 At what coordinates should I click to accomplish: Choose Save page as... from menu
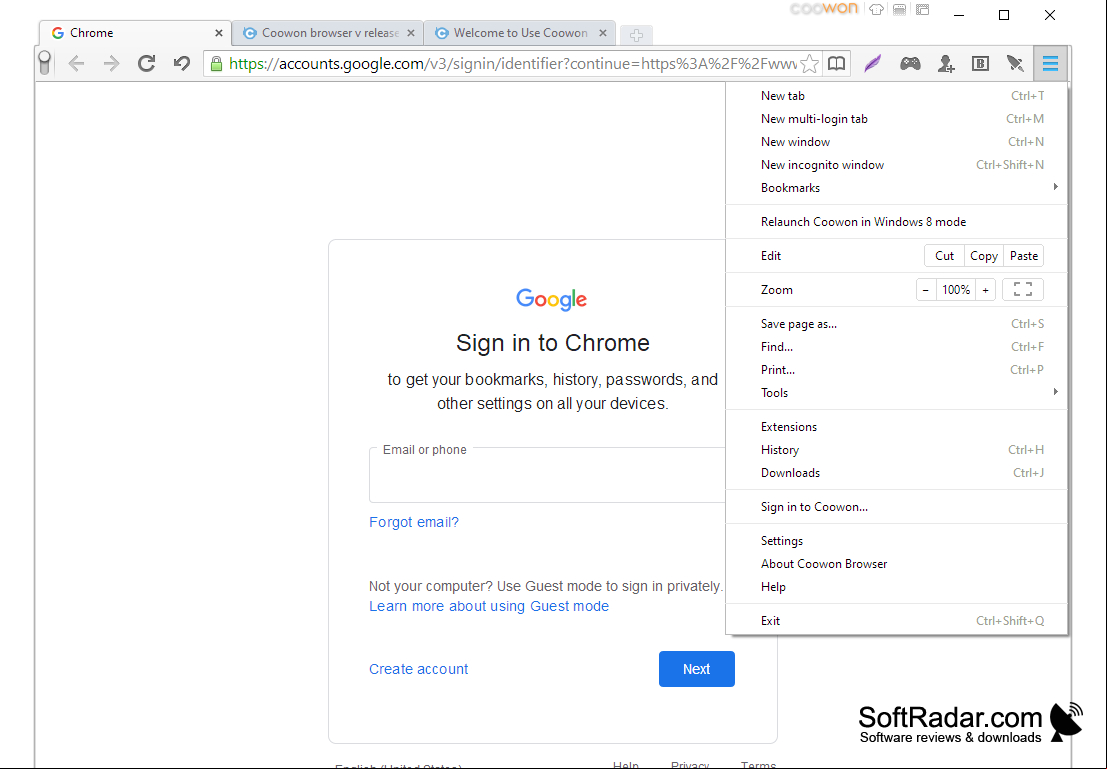click(897, 324)
